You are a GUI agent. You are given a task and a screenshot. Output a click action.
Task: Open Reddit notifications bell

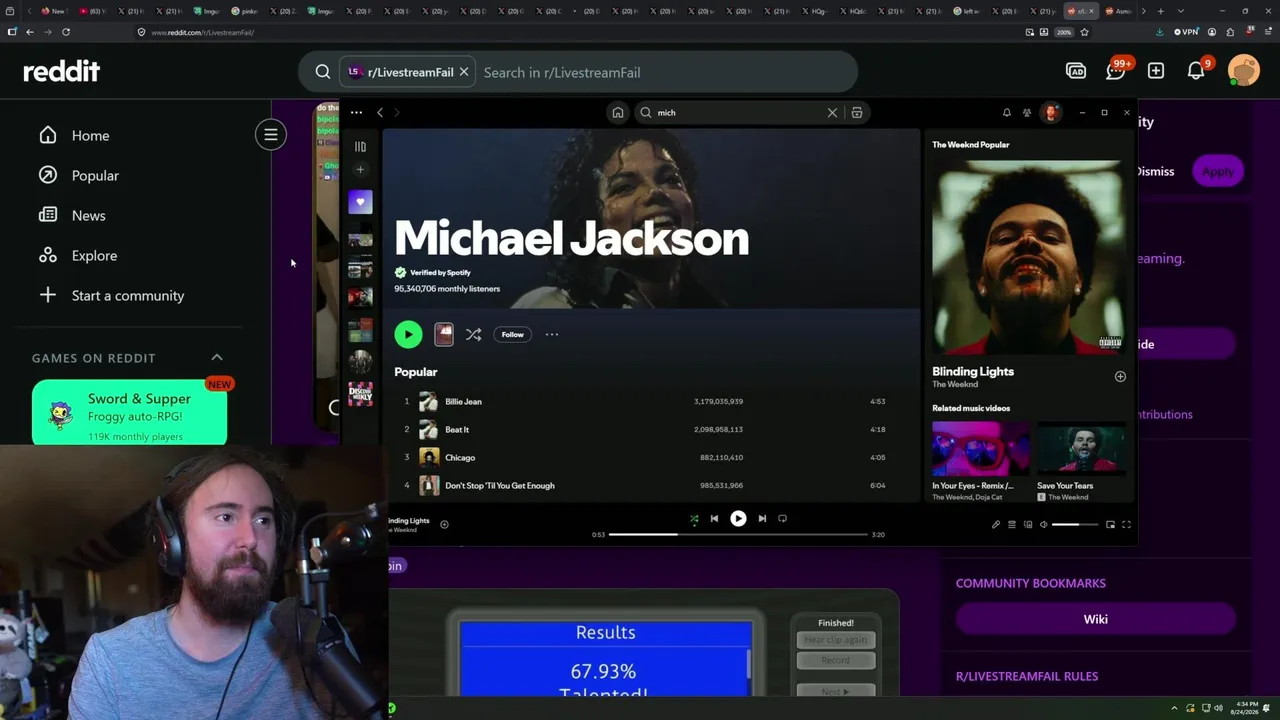(x=1196, y=71)
